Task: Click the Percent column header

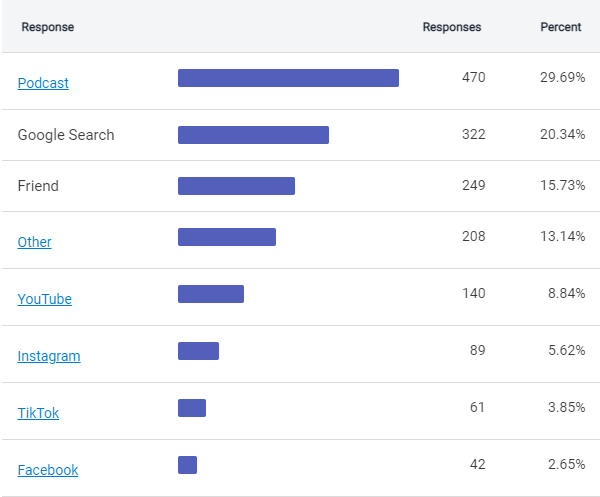Action: 560,27
